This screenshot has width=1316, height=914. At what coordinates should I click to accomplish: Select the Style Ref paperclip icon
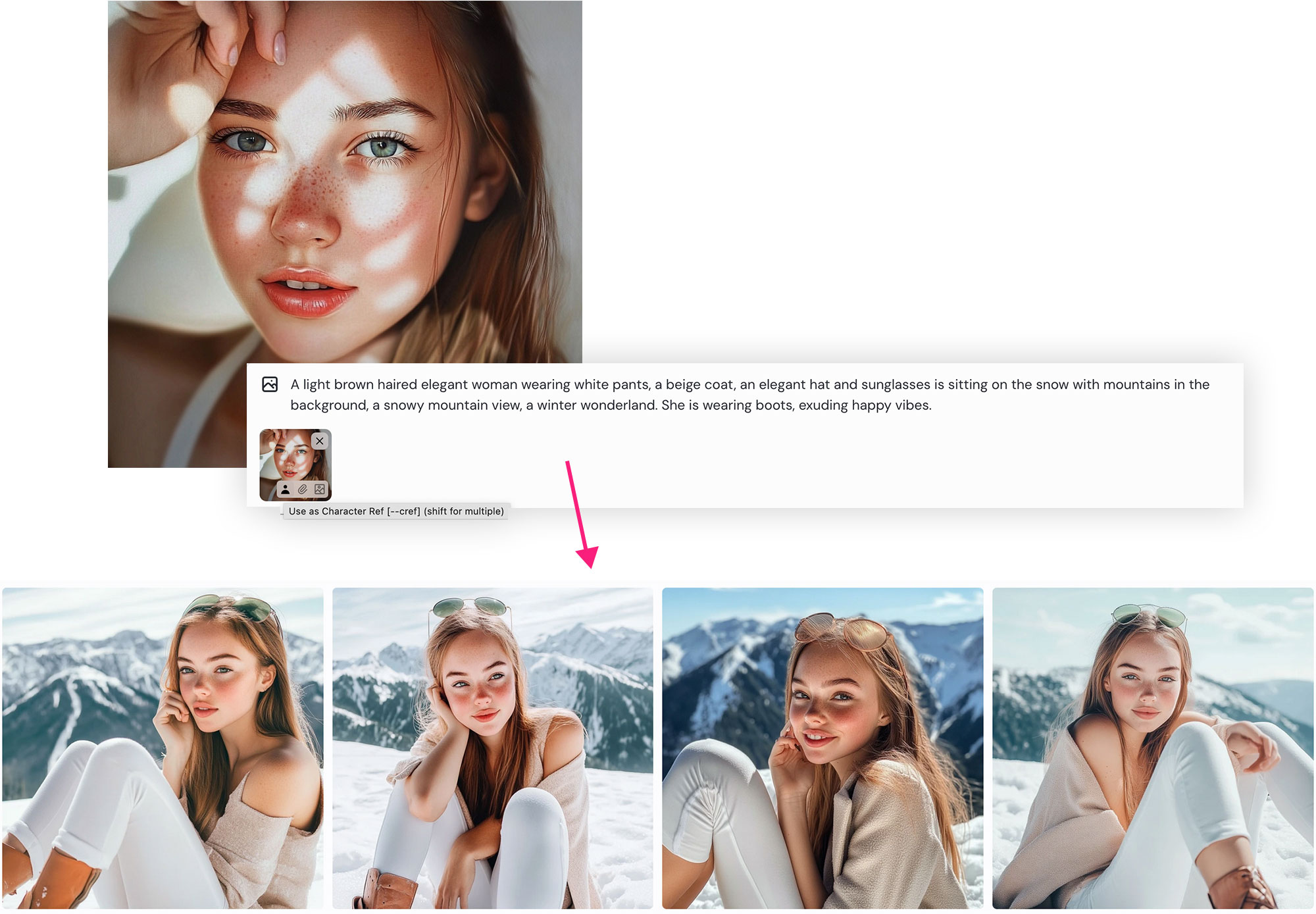303,489
